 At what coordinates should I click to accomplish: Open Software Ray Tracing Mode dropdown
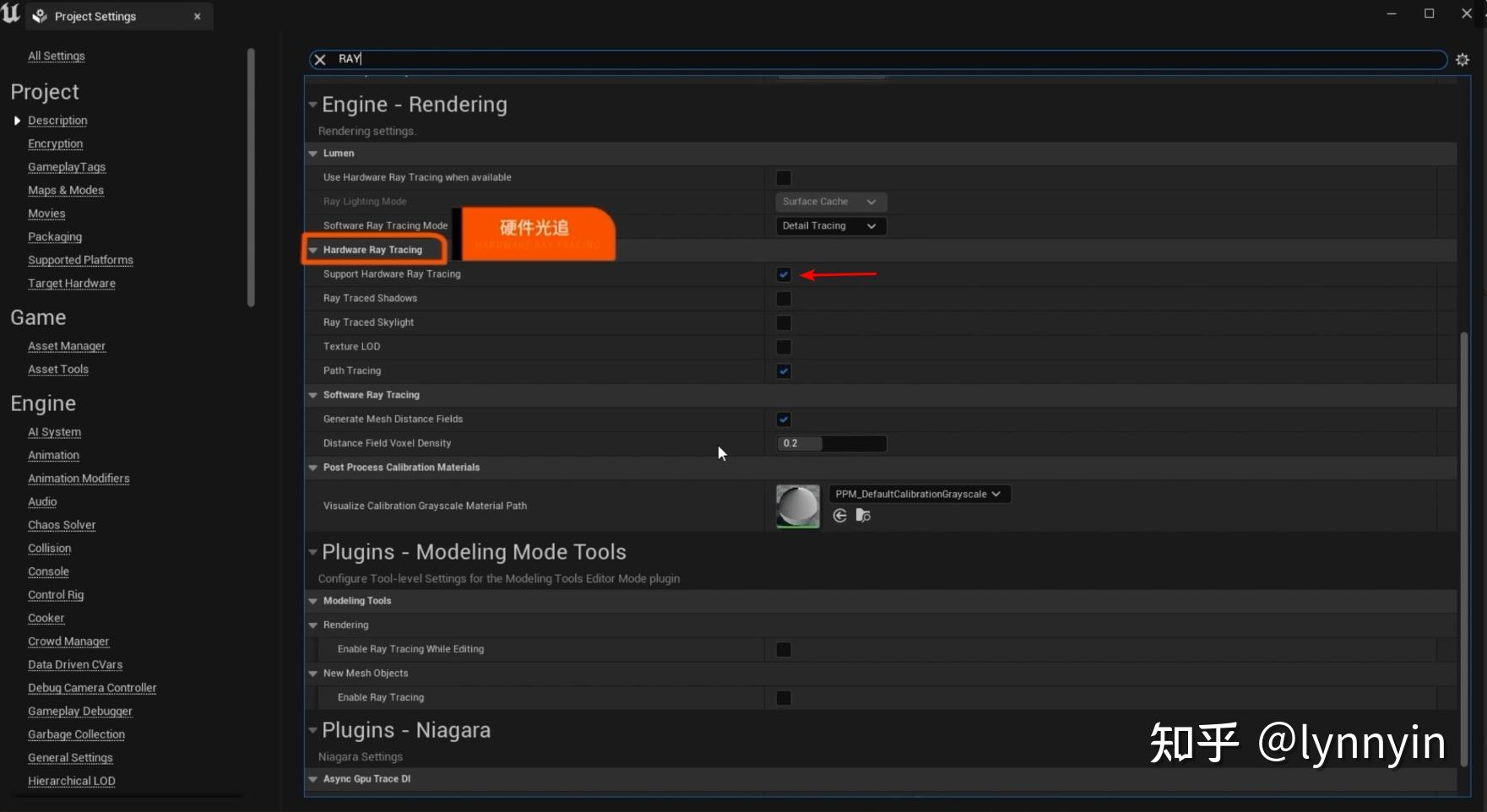pos(830,226)
